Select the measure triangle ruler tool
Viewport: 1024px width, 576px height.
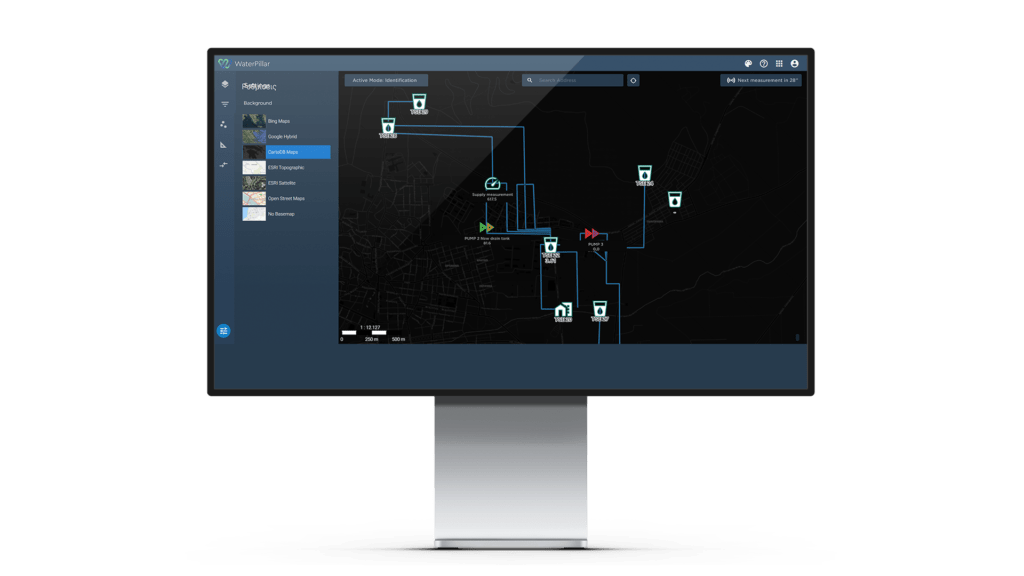(224, 145)
